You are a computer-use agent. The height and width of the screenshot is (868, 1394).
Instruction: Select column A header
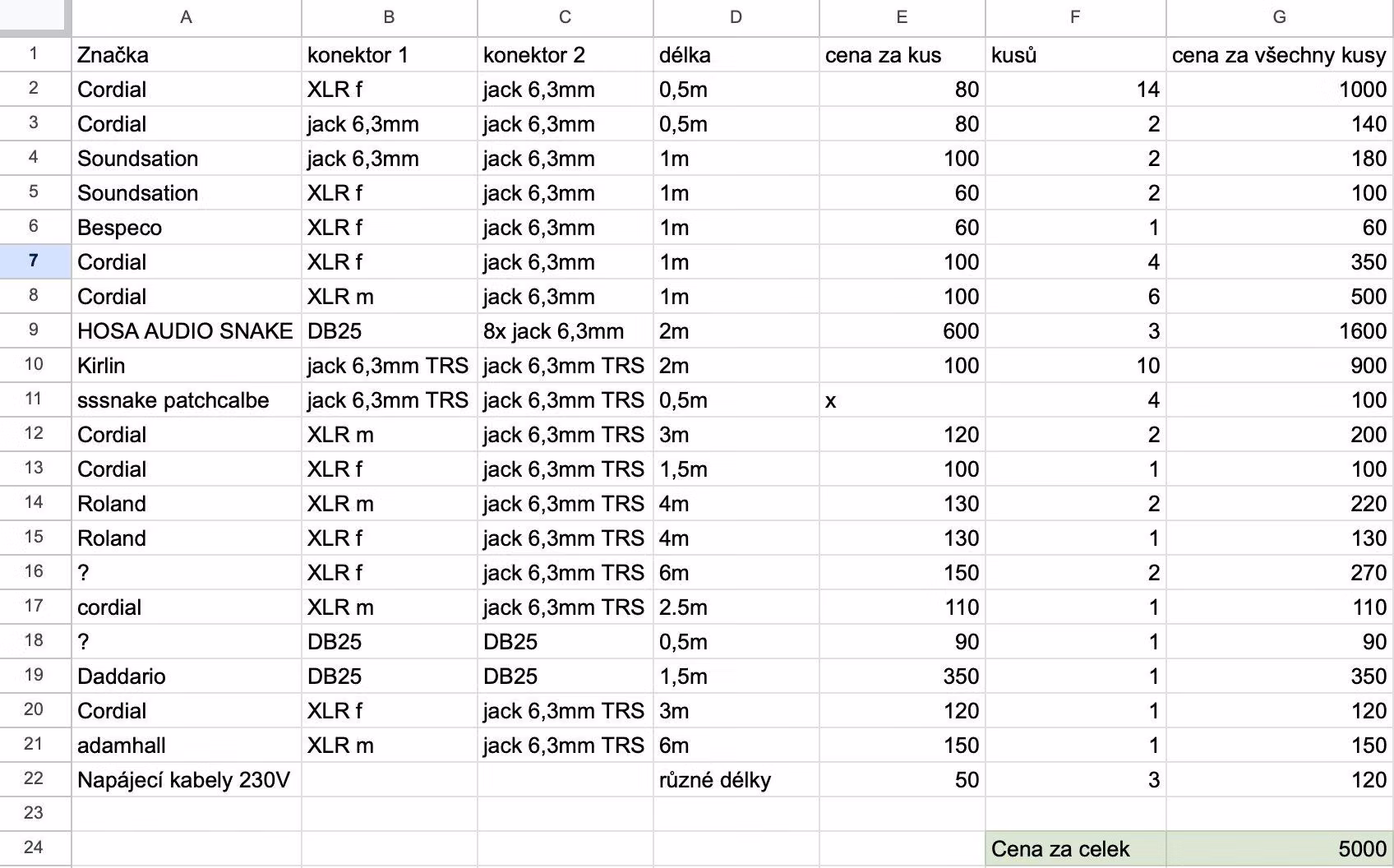click(x=187, y=17)
